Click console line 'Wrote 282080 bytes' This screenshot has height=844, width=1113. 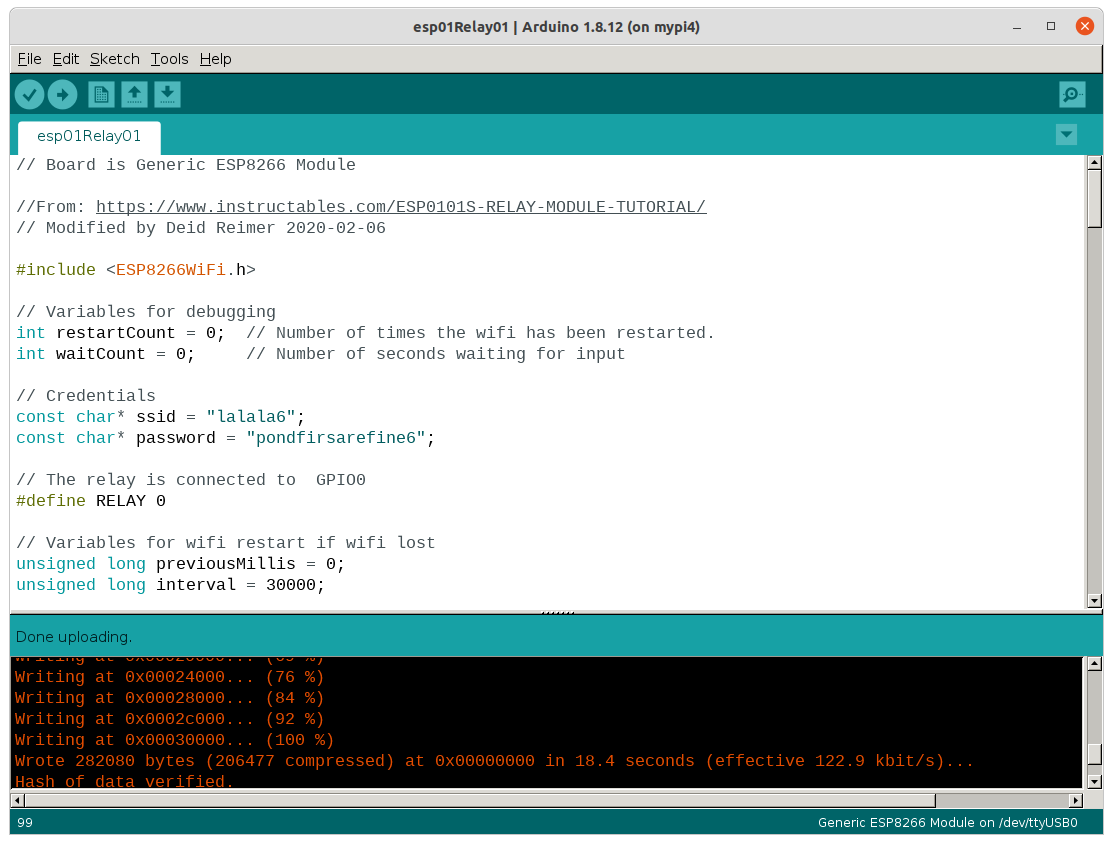(x=494, y=760)
